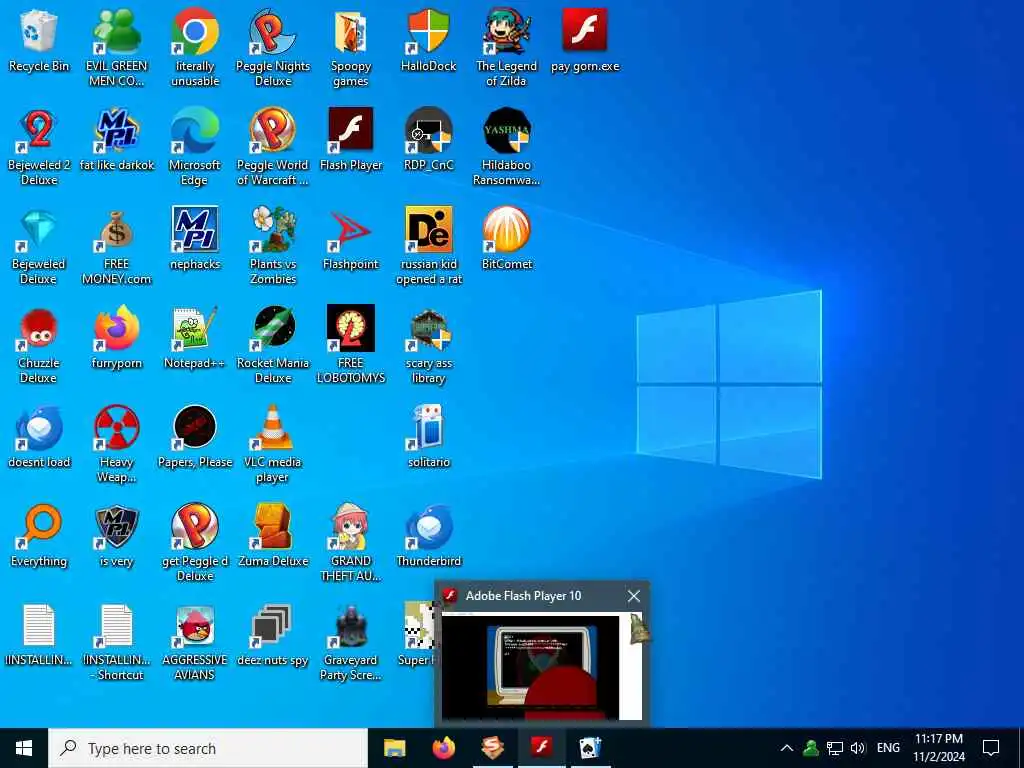Select the AGGRESSIVE AVIANS red bird icon

(x=195, y=643)
